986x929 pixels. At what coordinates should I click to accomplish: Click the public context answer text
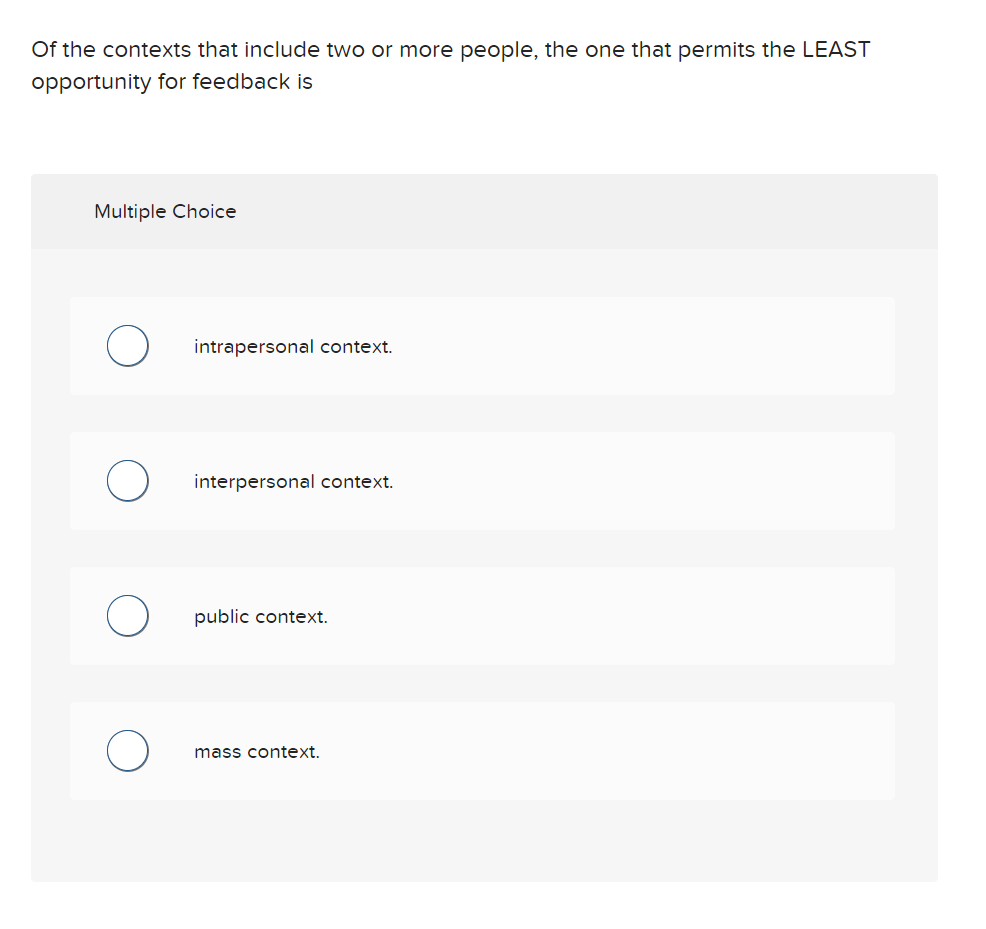(x=260, y=616)
